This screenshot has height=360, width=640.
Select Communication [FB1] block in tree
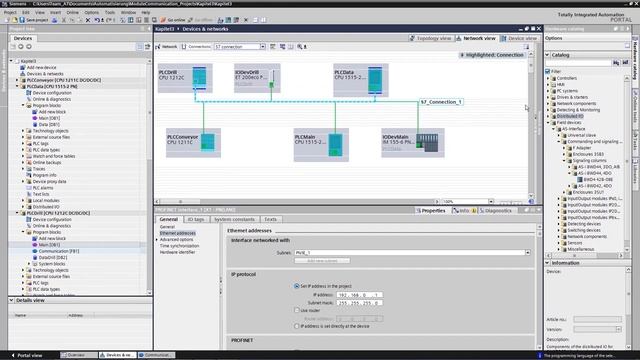[59, 251]
